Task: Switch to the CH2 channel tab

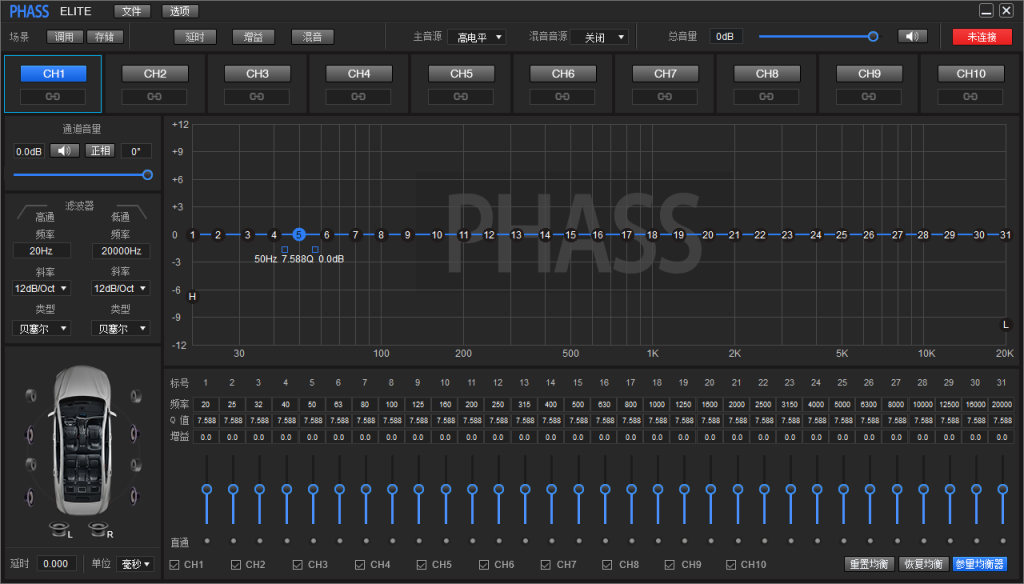Action: 155,74
